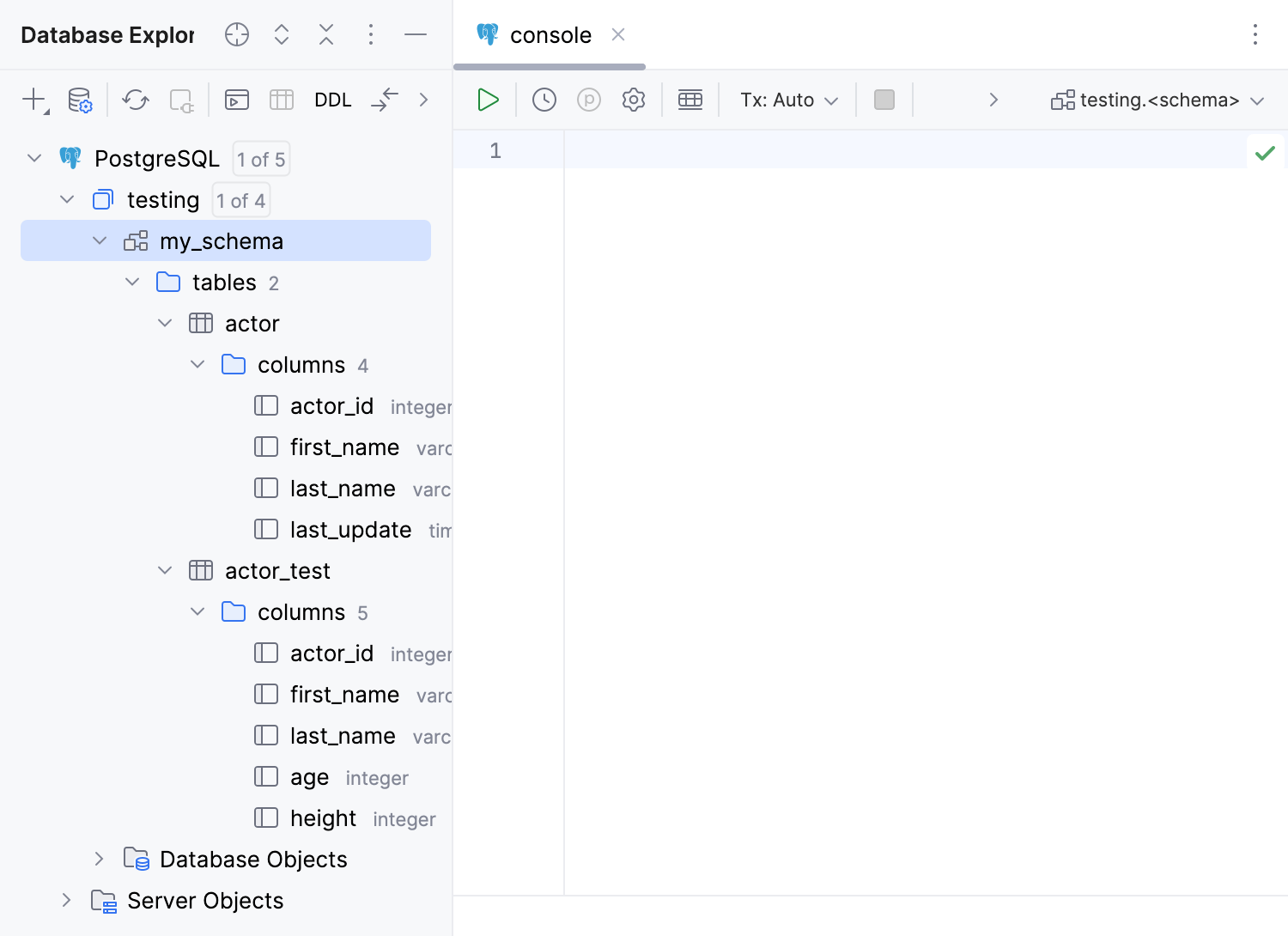Open a new query console with the play icon

click(236, 100)
